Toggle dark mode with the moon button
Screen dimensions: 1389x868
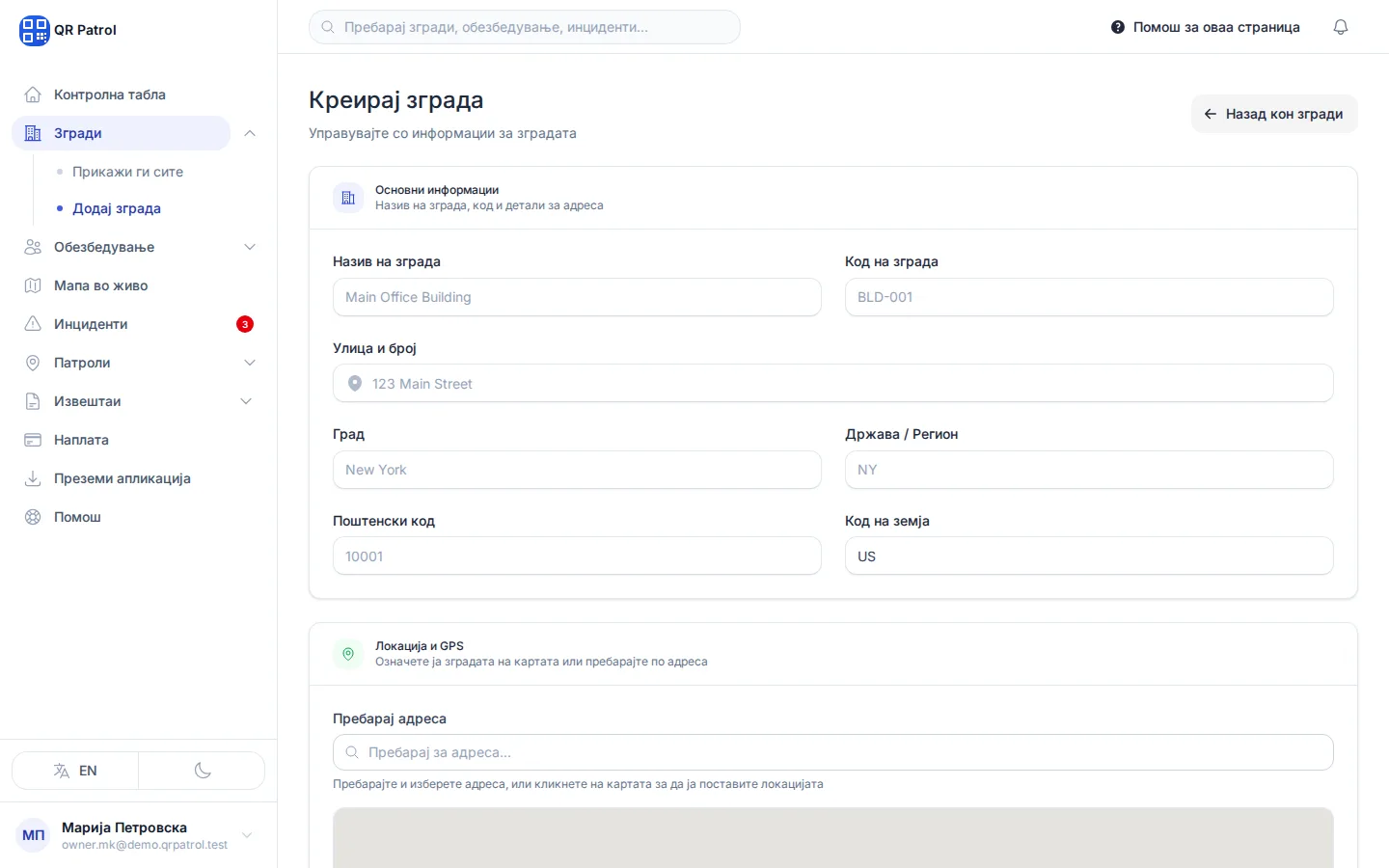tap(202, 771)
